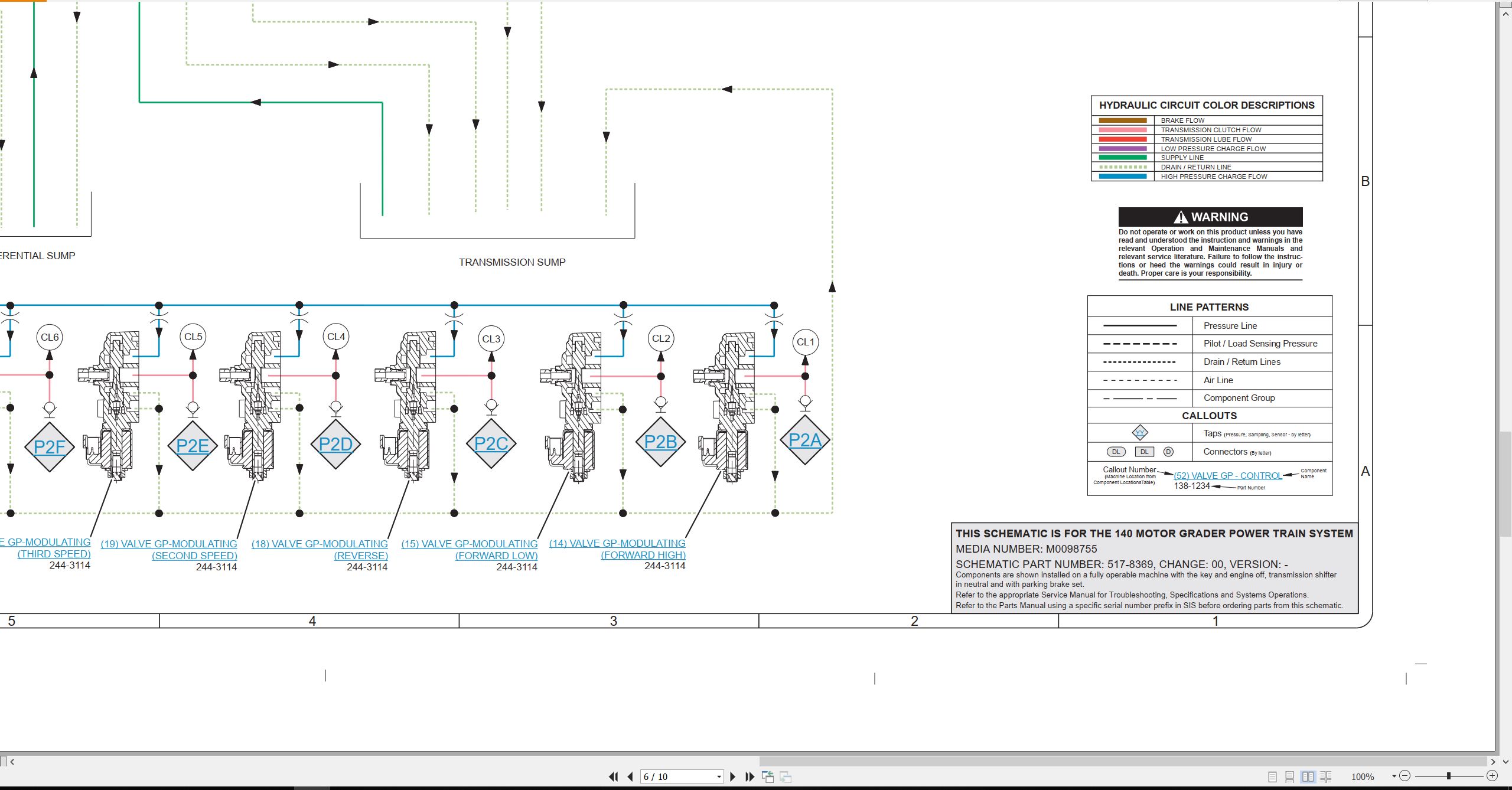Image resolution: width=1512 pixels, height=790 pixels.
Task: Click the TRANSMISSION SUMP label
Action: coord(512,262)
